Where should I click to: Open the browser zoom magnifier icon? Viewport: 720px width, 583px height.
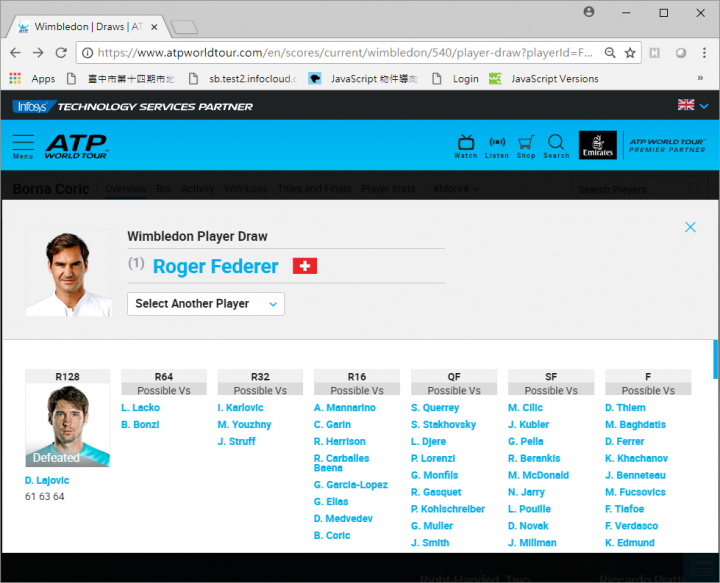click(610, 53)
